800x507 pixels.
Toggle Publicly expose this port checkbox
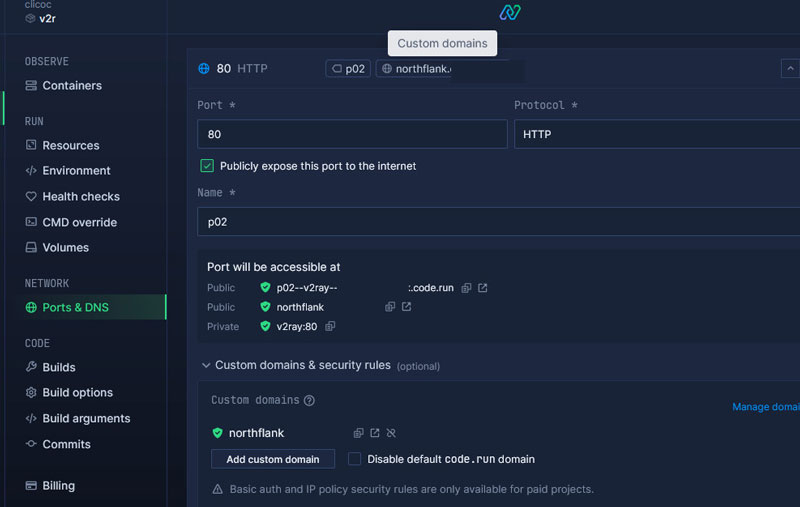pyautogui.click(x=207, y=165)
